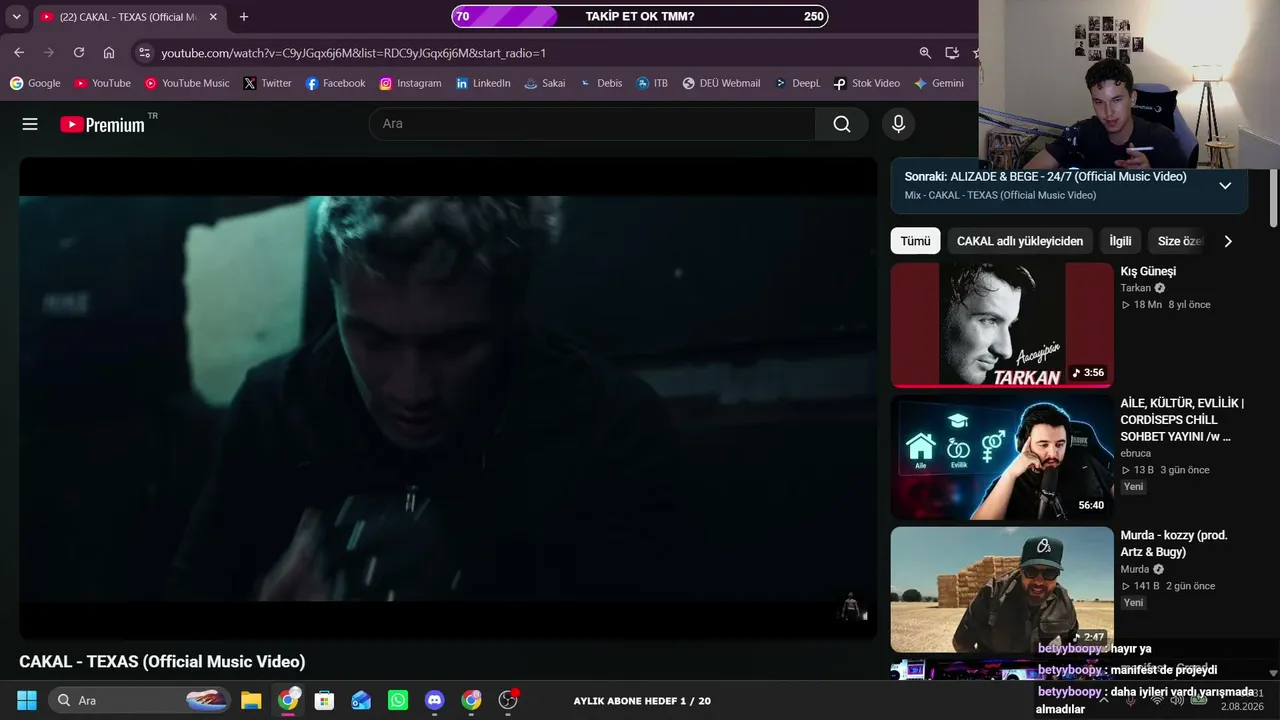Click the YouTube "Ara" search field
The width and height of the screenshot is (1280, 720).
[x=592, y=124]
